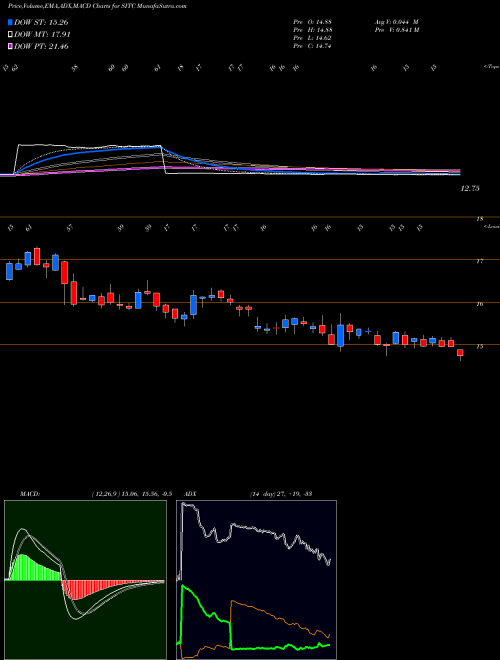
Task: Click the 'Pre L: 14.62' value
Action: (313, 38)
